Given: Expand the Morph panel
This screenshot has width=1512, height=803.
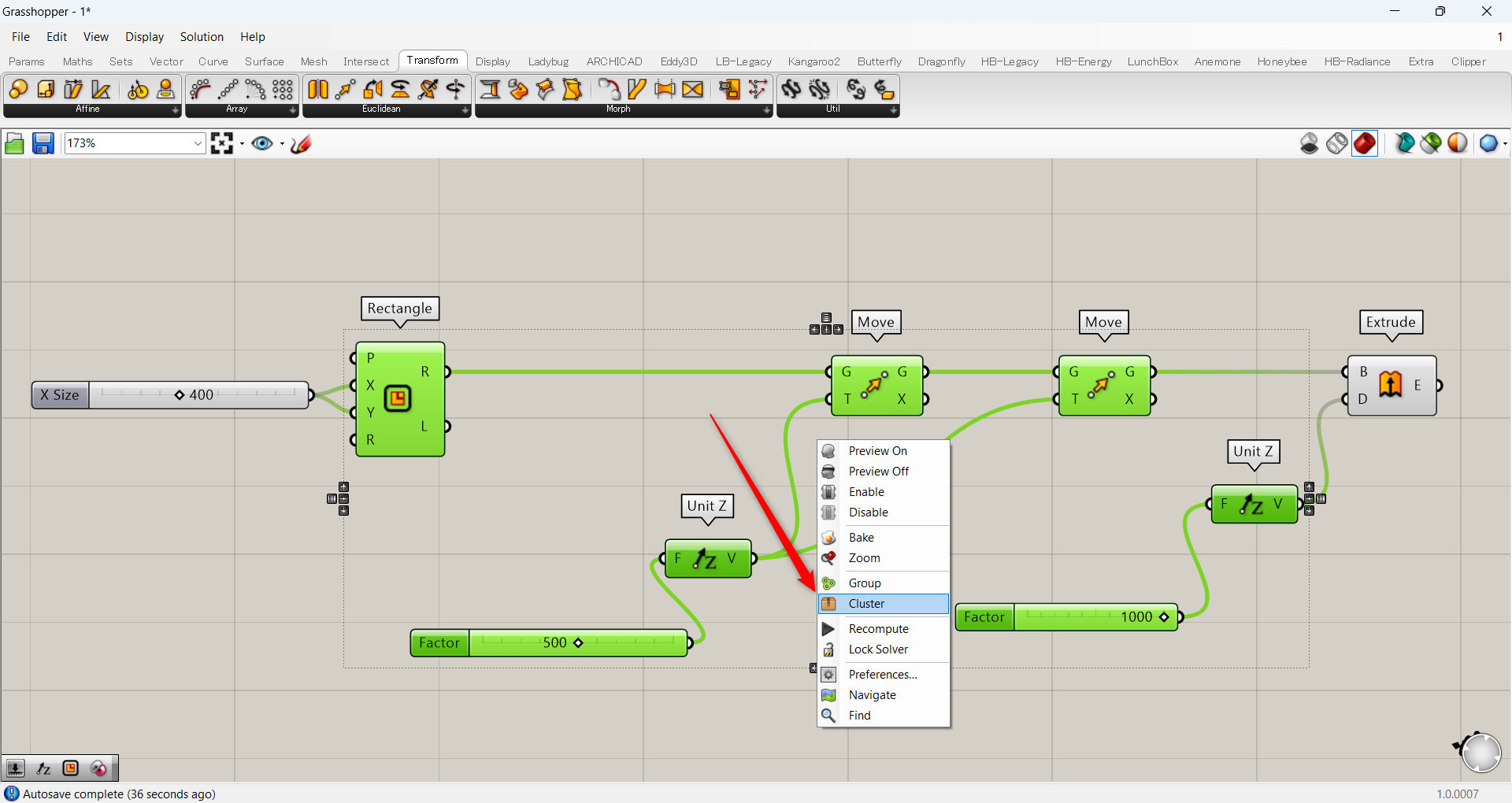Looking at the screenshot, I should tap(766, 111).
